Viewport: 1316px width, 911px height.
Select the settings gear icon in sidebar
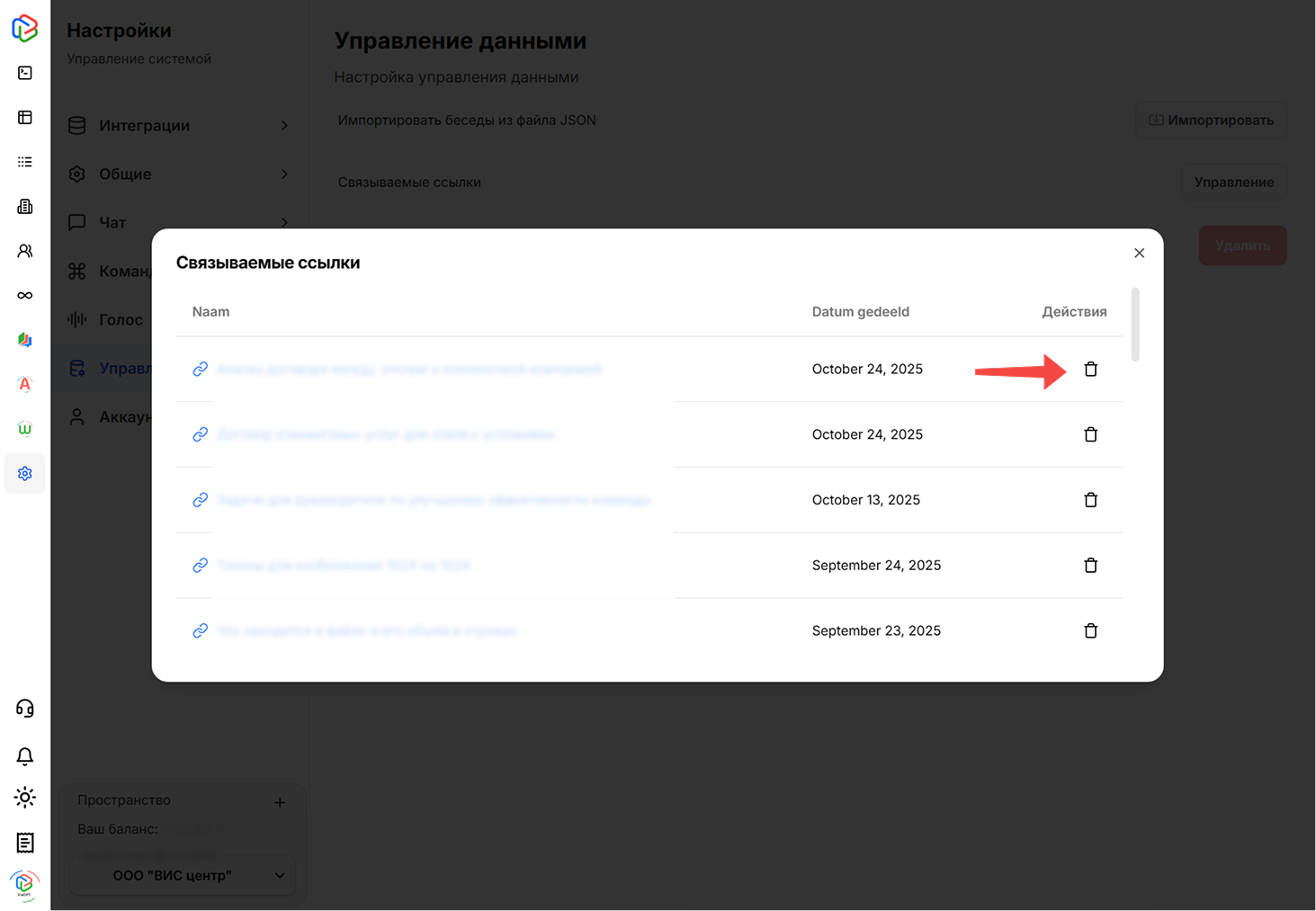24,473
